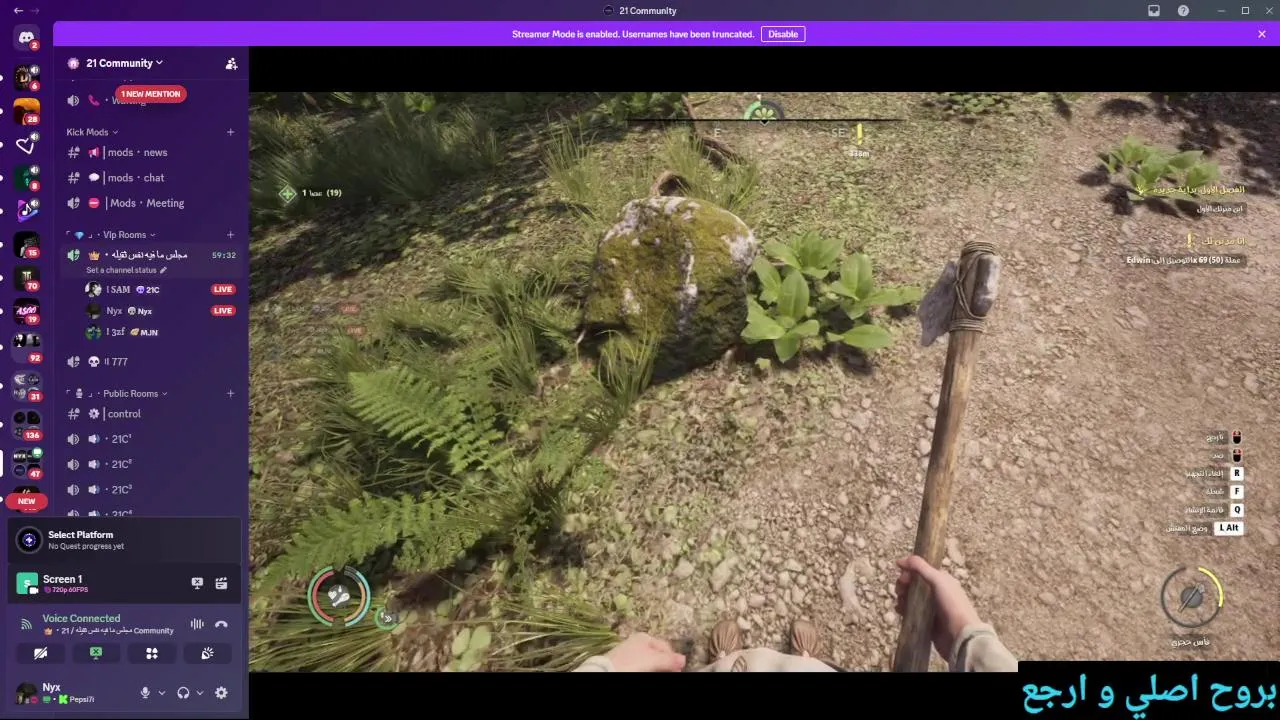Viewport: 1280px width, 720px height.
Task: Open stream settings icon next to Screen 1
Action: (221, 583)
